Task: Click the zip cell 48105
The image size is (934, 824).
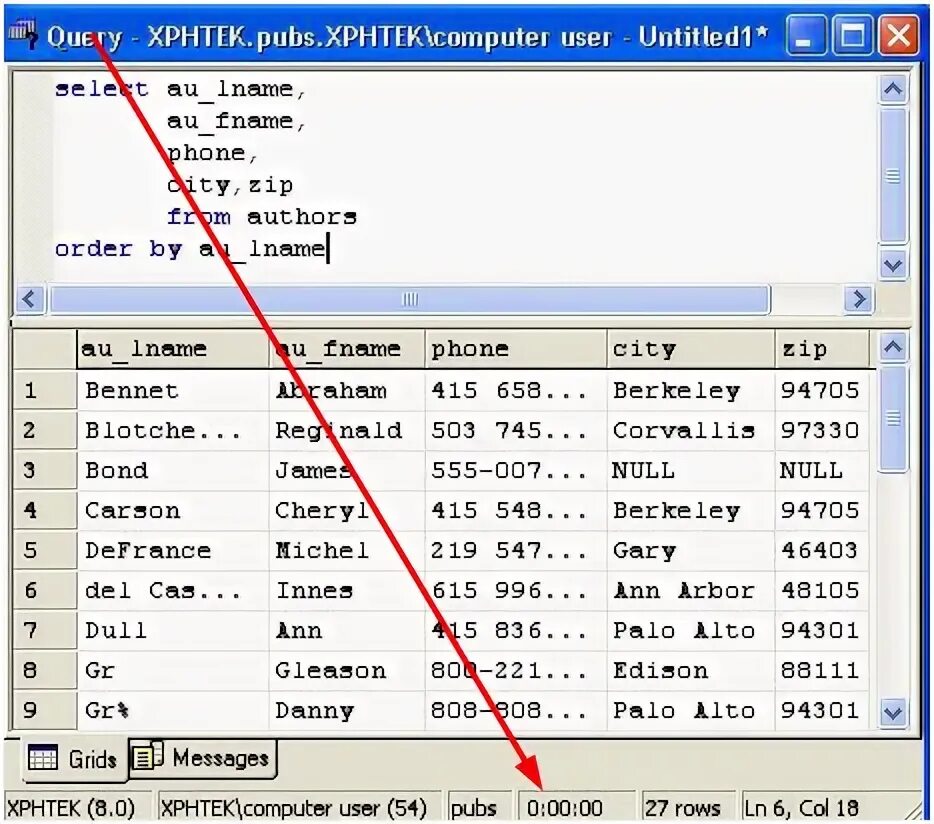Action: point(821,590)
